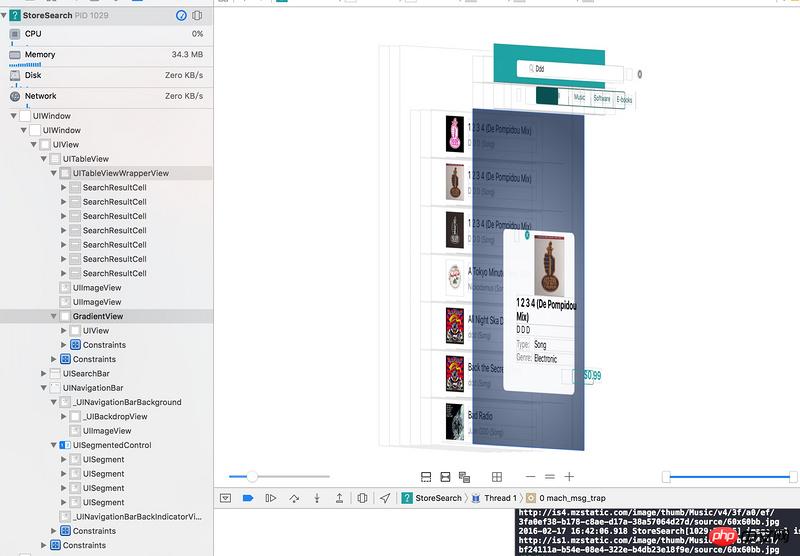Click the Continue program execution icon
Viewport: 800px width, 556px height.
271,498
